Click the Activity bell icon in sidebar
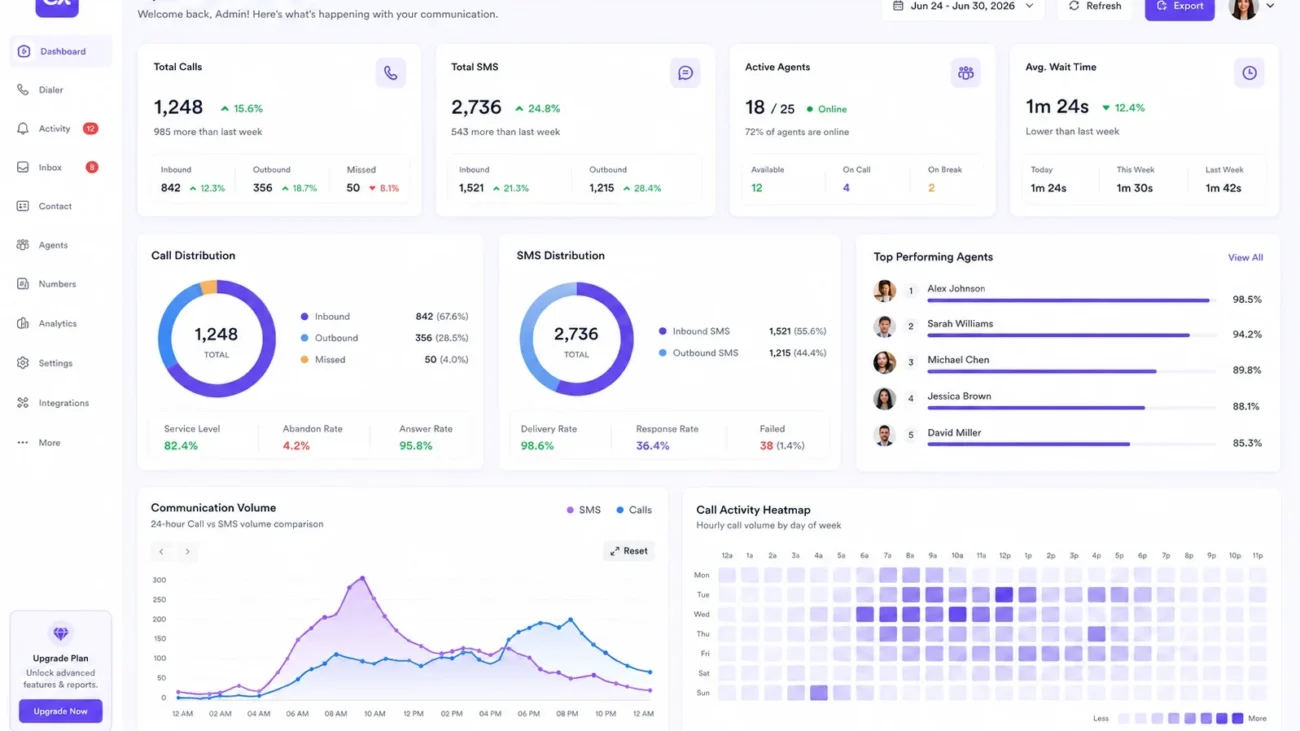1300x731 pixels. tap(23, 129)
